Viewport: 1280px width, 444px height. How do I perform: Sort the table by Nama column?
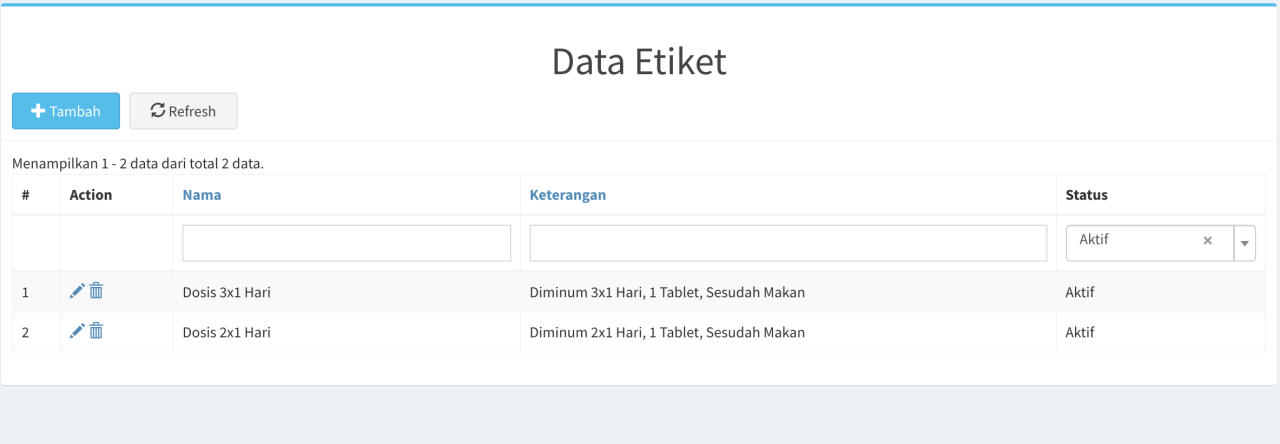click(x=201, y=195)
